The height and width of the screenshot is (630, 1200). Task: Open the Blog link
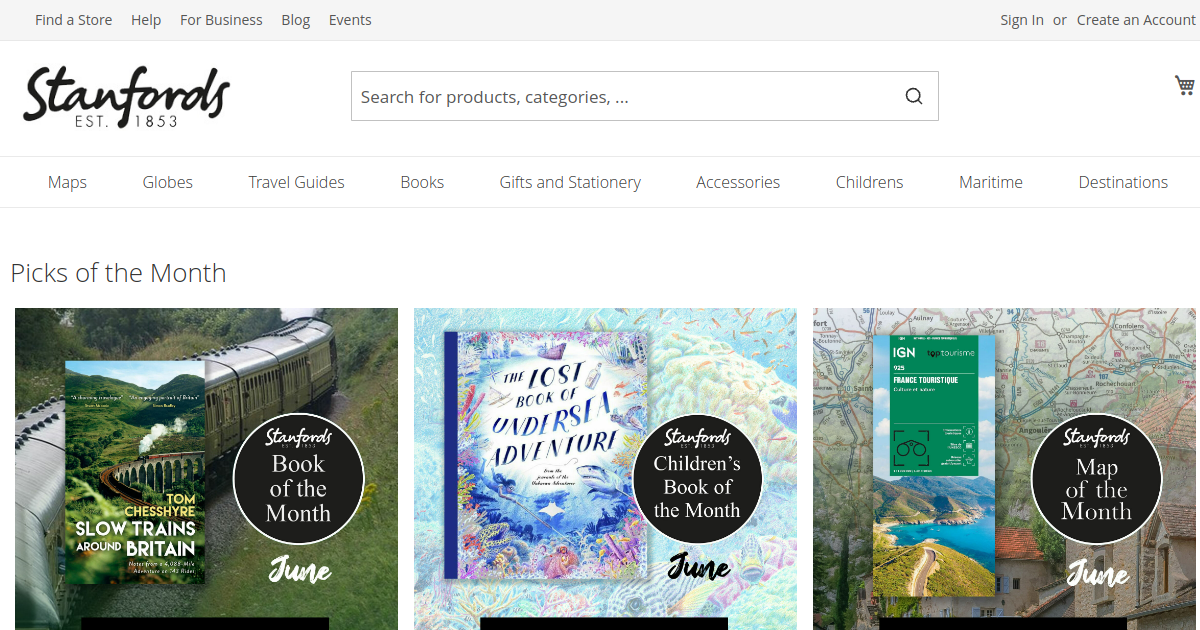[296, 20]
